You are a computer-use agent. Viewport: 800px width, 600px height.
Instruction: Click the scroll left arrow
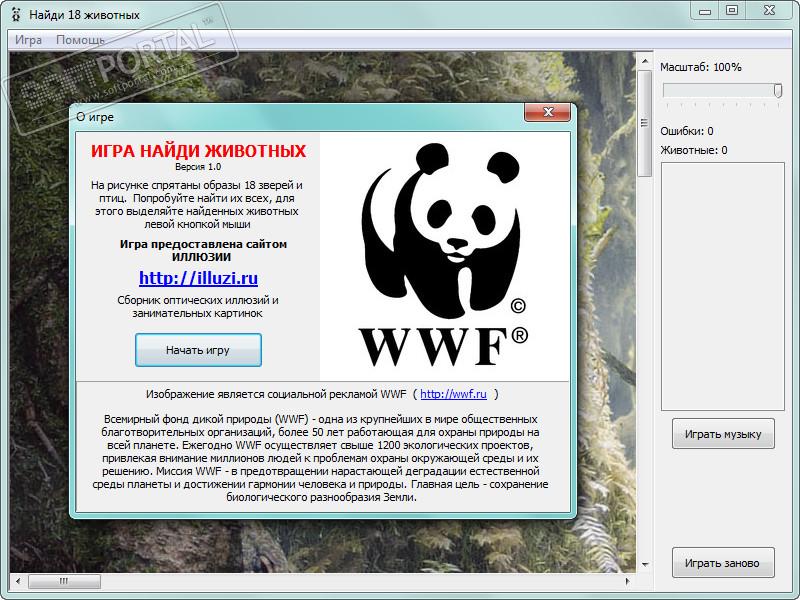[x=18, y=581]
